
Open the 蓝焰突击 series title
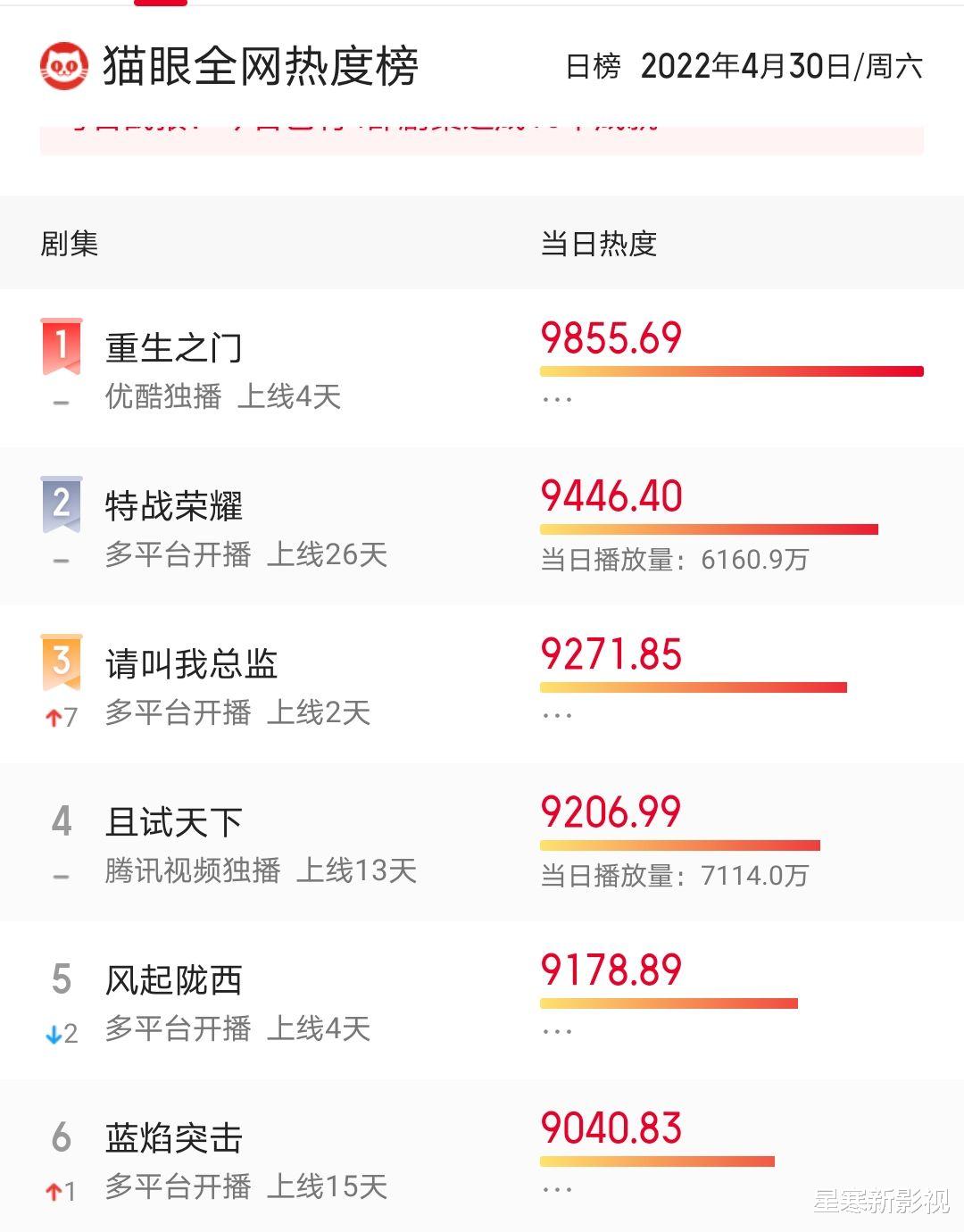coord(174,1138)
